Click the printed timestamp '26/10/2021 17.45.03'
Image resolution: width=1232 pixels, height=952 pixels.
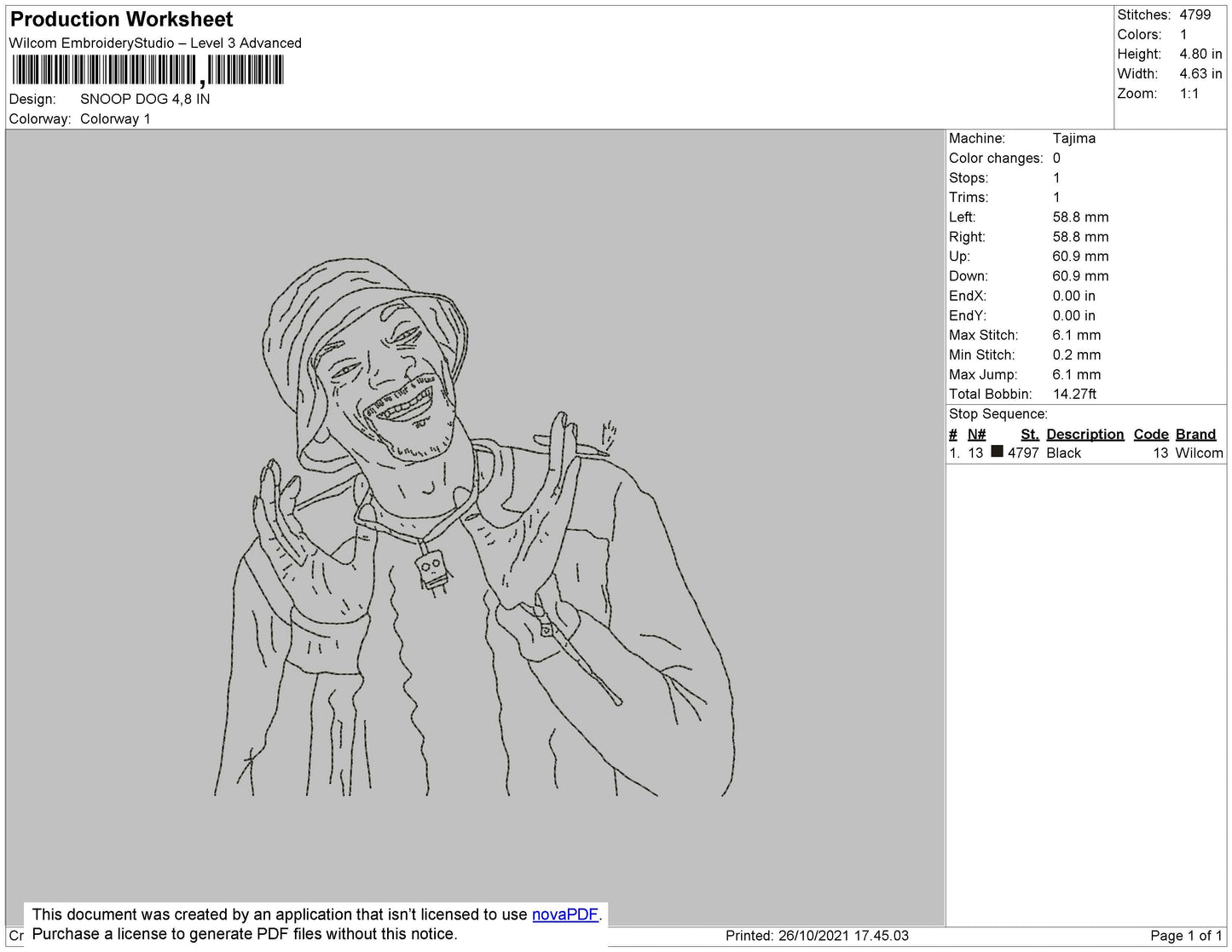point(843,936)
